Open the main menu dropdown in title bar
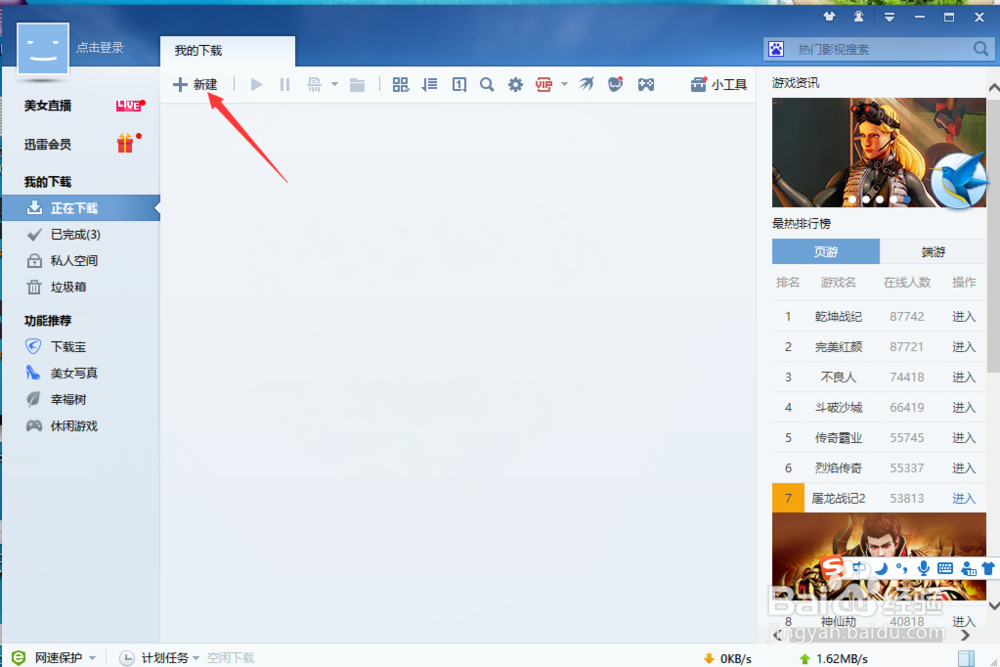Image resolution: width=1000 pixels, height=667 pixels. coord(889,17)
